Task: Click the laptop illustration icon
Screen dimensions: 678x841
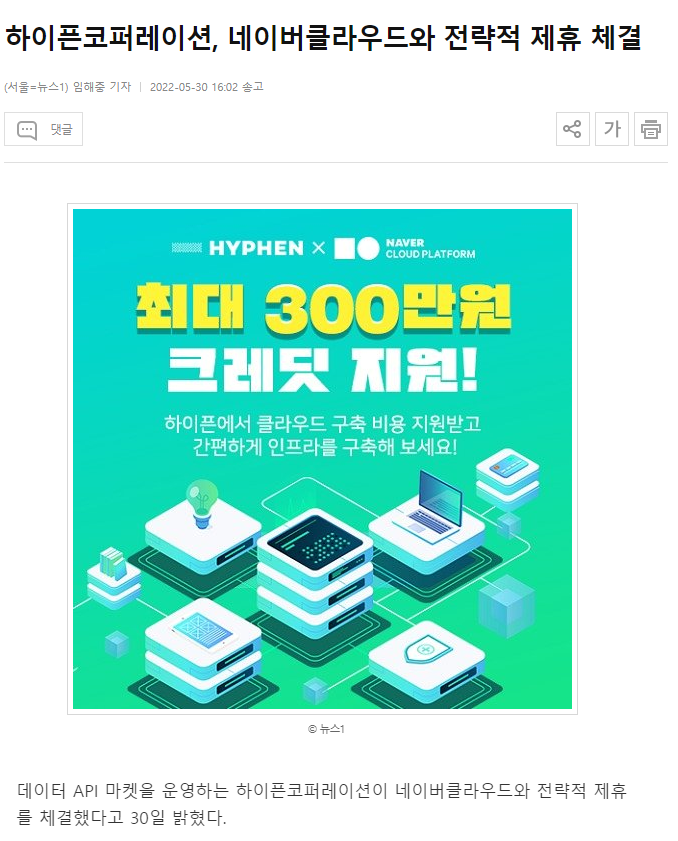Action: [x=428, y=503]
